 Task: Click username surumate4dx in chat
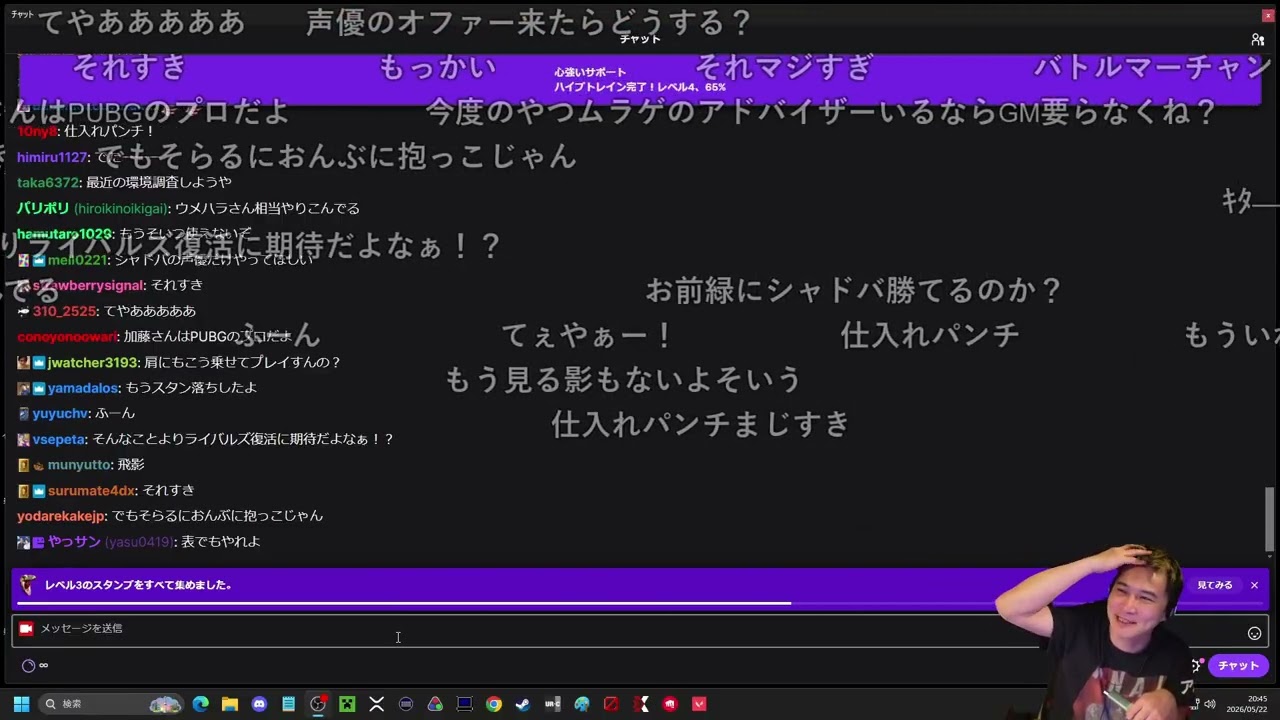[91, 491]
